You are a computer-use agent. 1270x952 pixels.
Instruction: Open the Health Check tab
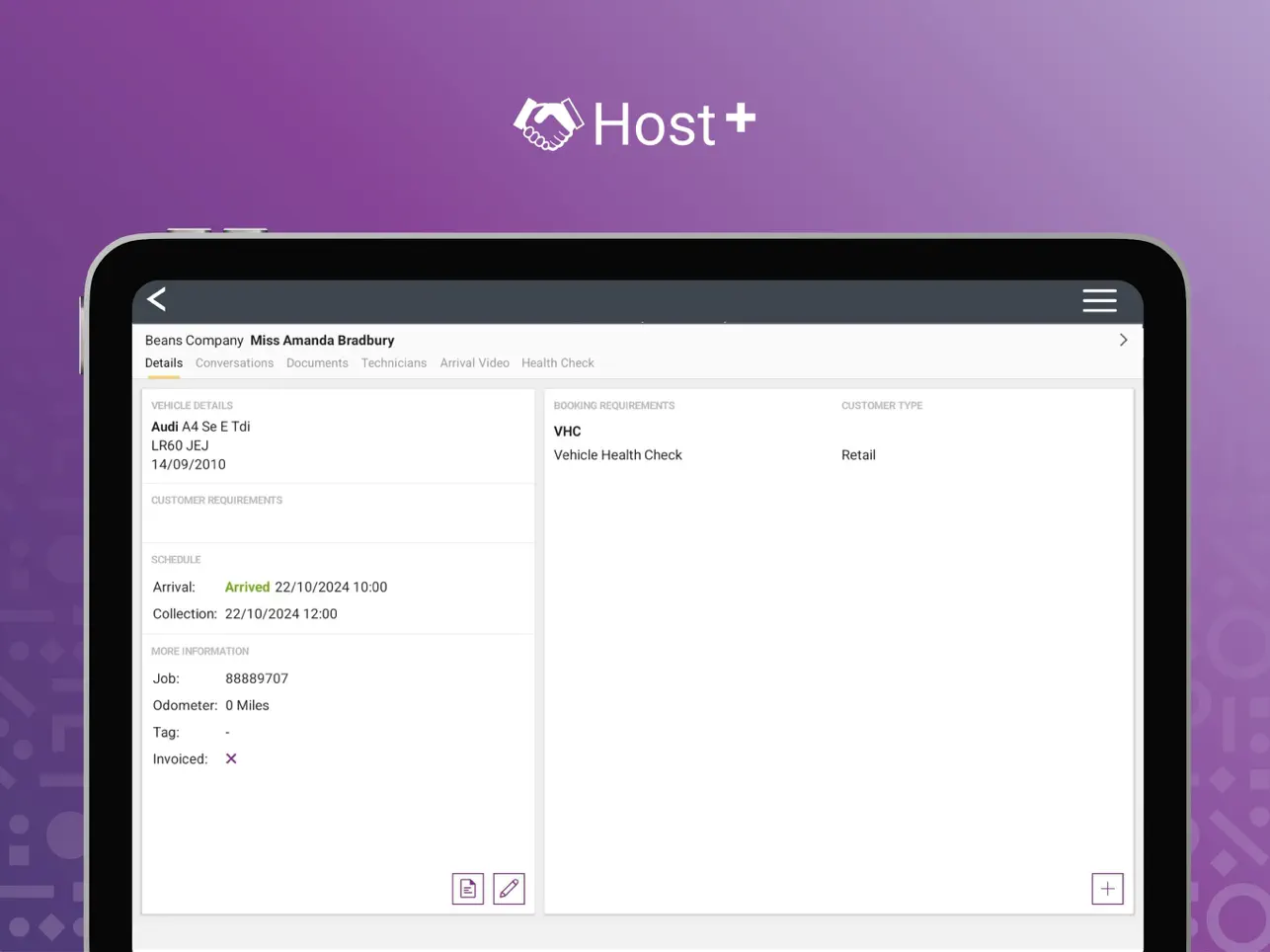tap(558, 363)
